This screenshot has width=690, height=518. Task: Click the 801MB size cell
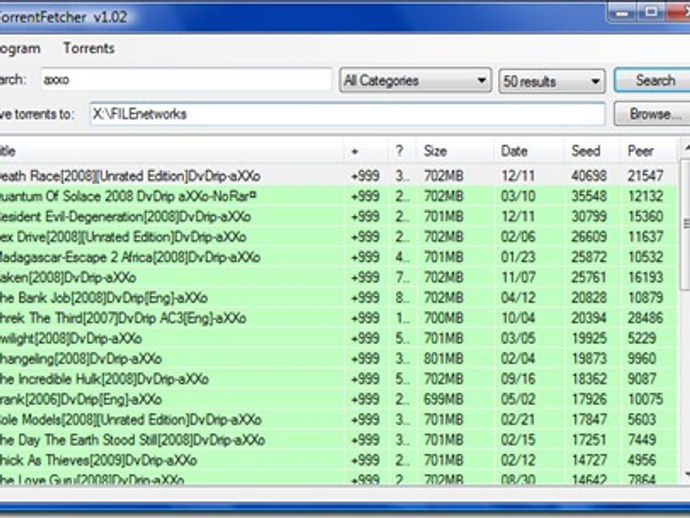coord(444,358)
